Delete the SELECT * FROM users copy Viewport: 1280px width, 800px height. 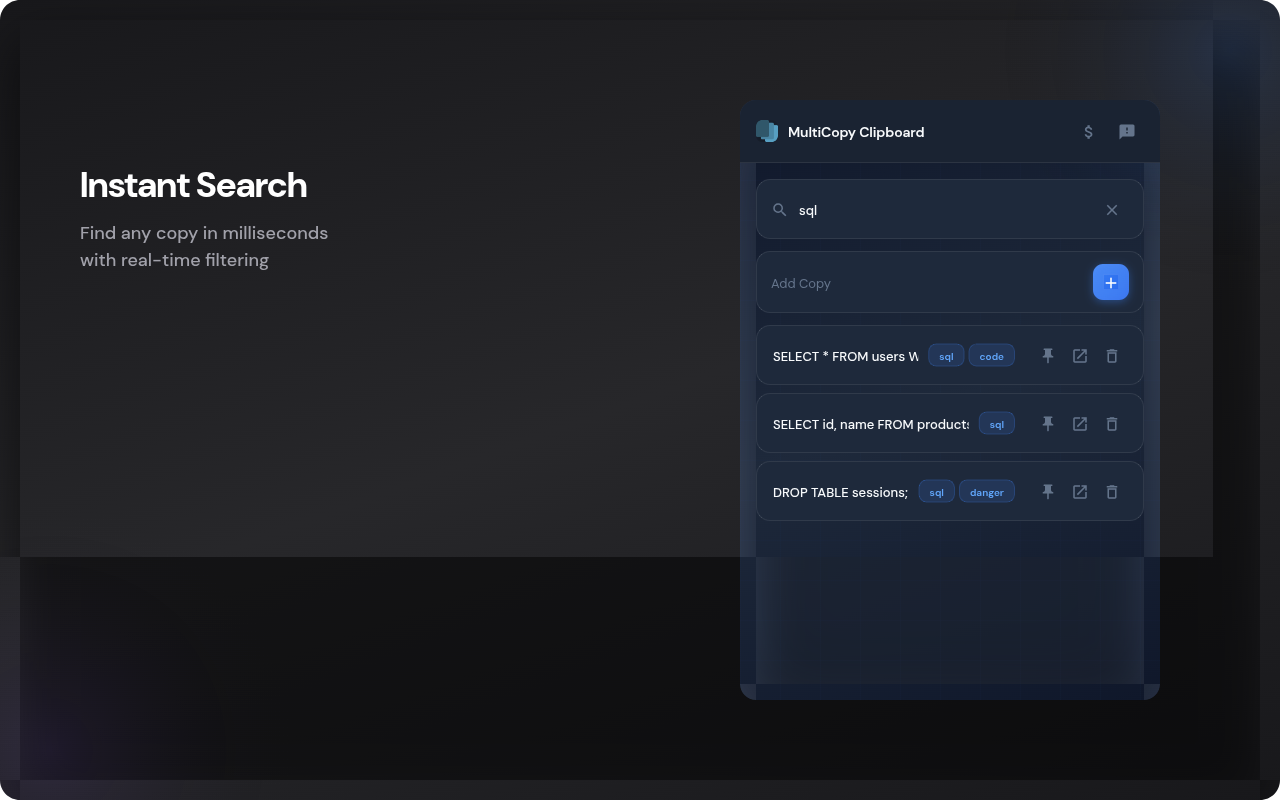(x=1112, y=356)
